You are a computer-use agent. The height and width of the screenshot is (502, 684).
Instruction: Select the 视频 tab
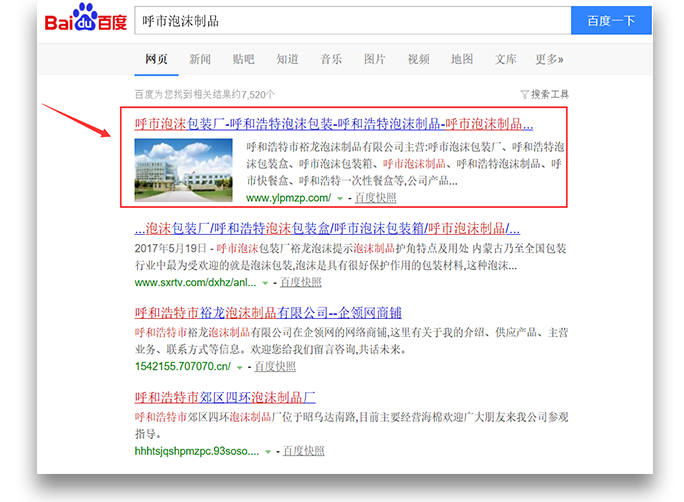coord(418,59)
